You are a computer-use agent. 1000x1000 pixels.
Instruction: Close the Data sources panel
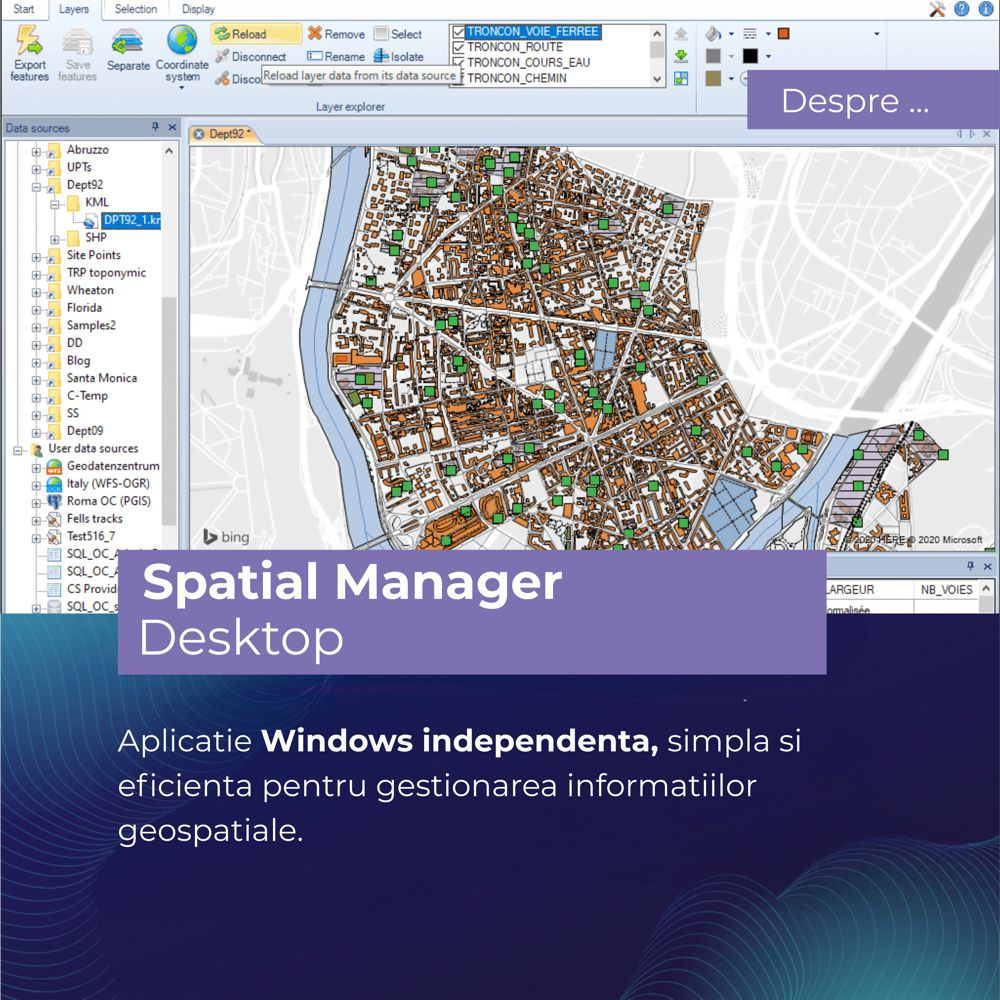tap(172, 128)
